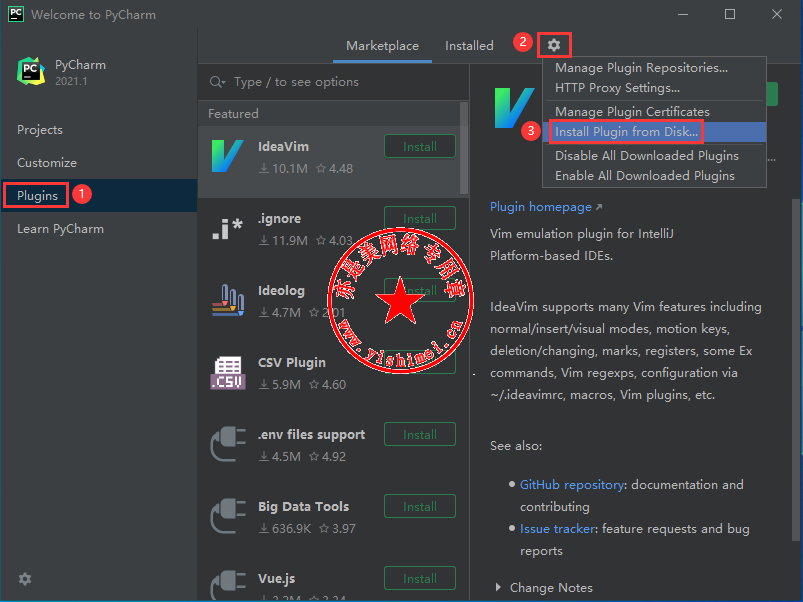Open options gear at bottom-left of sidebar
Viewport: 803px width, 602px height.
point(25,579)
